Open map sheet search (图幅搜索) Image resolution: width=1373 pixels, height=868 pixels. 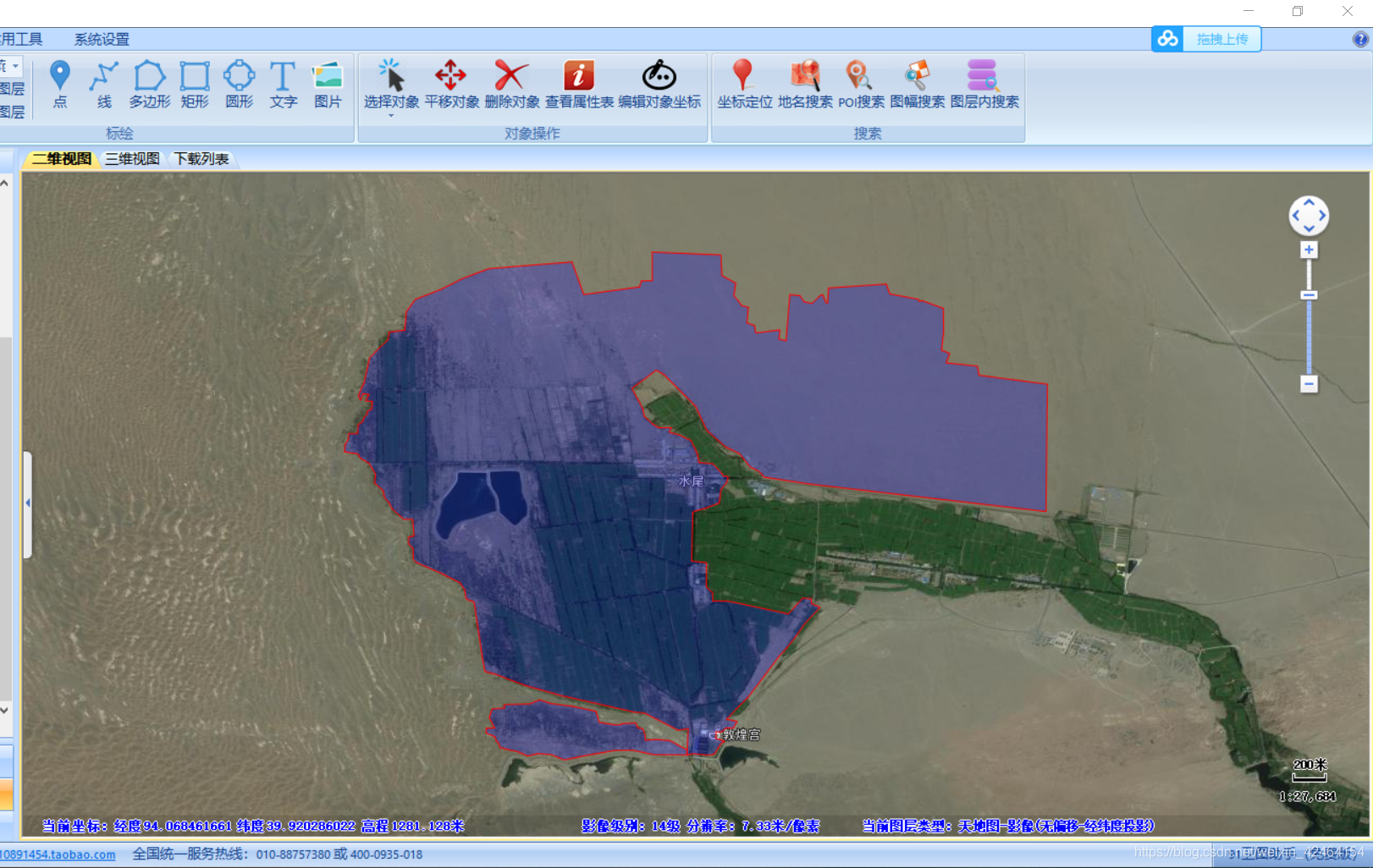[x=917, y=85]
